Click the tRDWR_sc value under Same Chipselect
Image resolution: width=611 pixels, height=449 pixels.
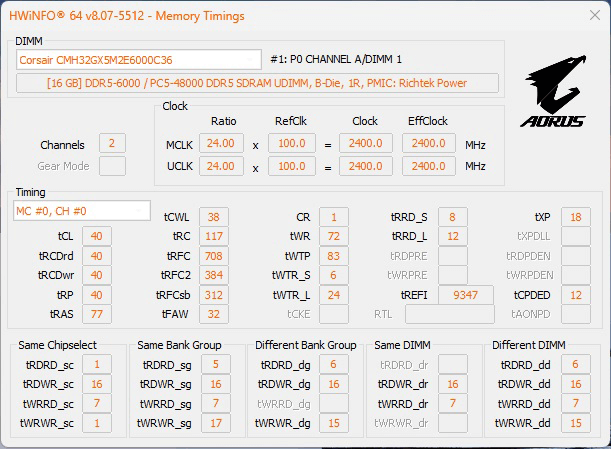pos(96,384)
